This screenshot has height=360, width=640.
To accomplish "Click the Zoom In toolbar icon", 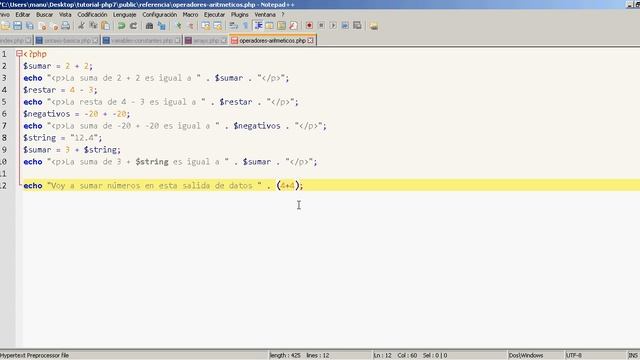I will (x=178, y=26).
